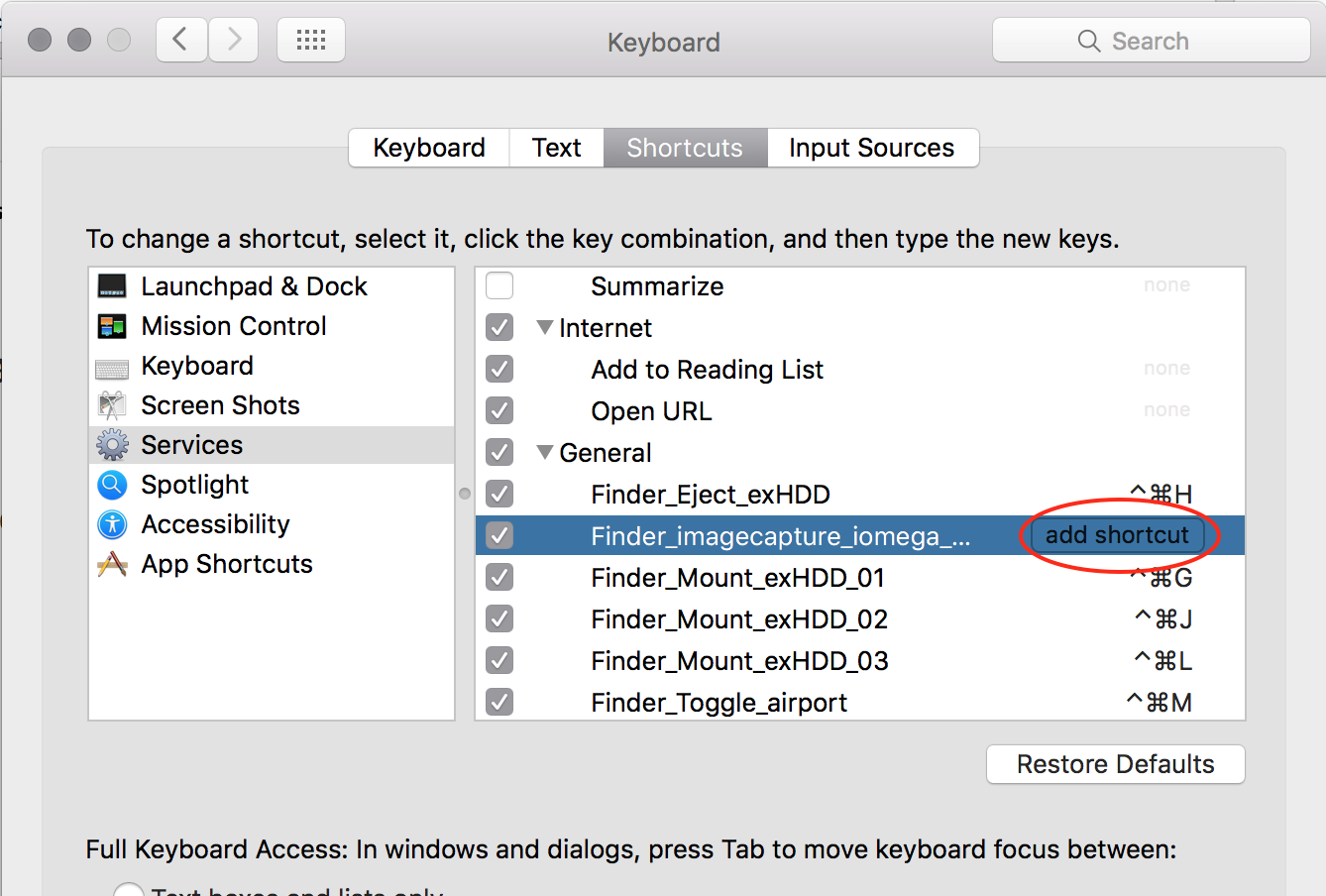Go back with the toolbar back arrow
This screenshot has width=1326, height=896.
tap(181, 41)
